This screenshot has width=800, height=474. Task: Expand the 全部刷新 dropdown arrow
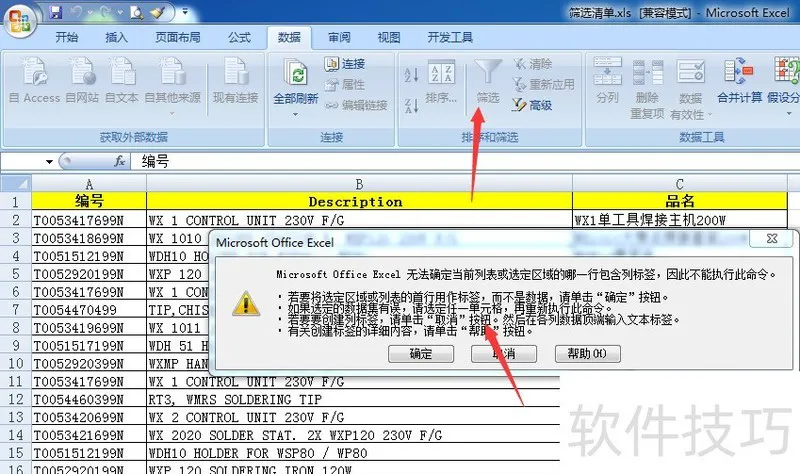coord(295,114)
